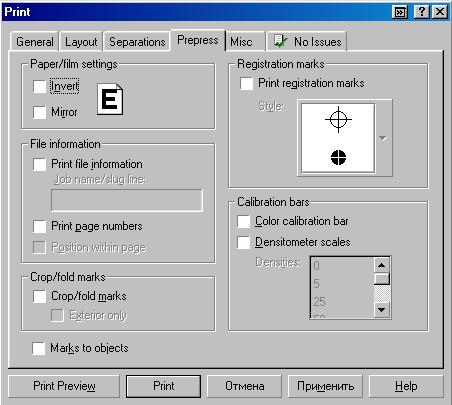
Task: Click the question mark help icon
Action: pyautogui.click(x=421, y=12)
